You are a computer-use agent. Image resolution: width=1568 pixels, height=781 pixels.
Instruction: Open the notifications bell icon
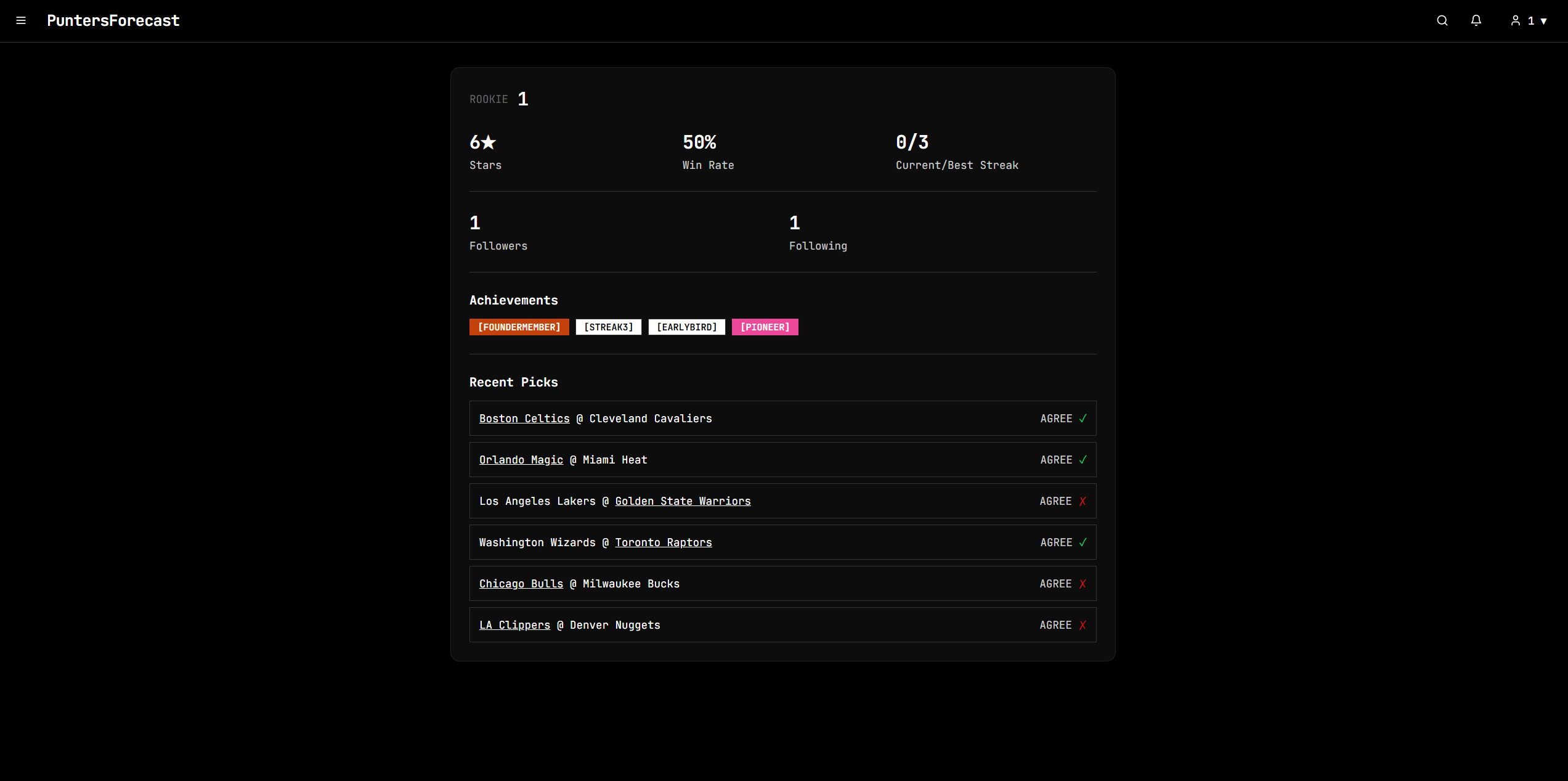(x=1476, y=21)
